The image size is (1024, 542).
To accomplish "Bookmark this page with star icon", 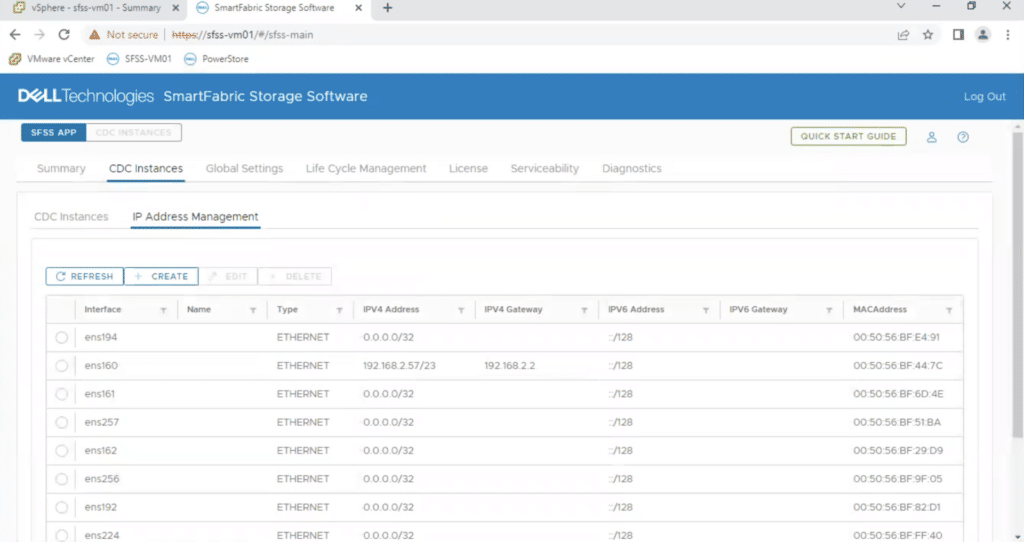I will click(x=927, y=35).
